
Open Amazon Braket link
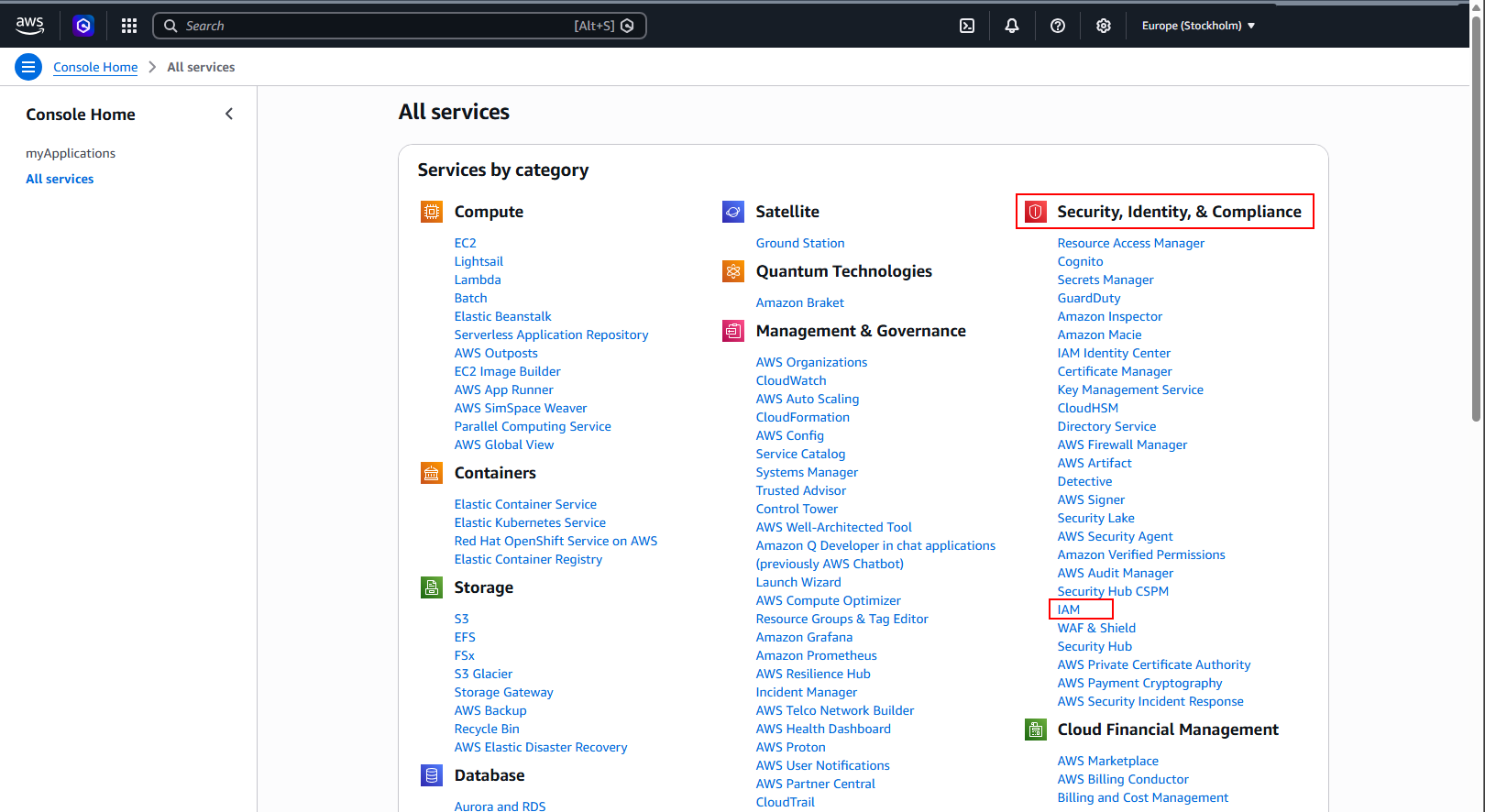(x=800, y=302)
